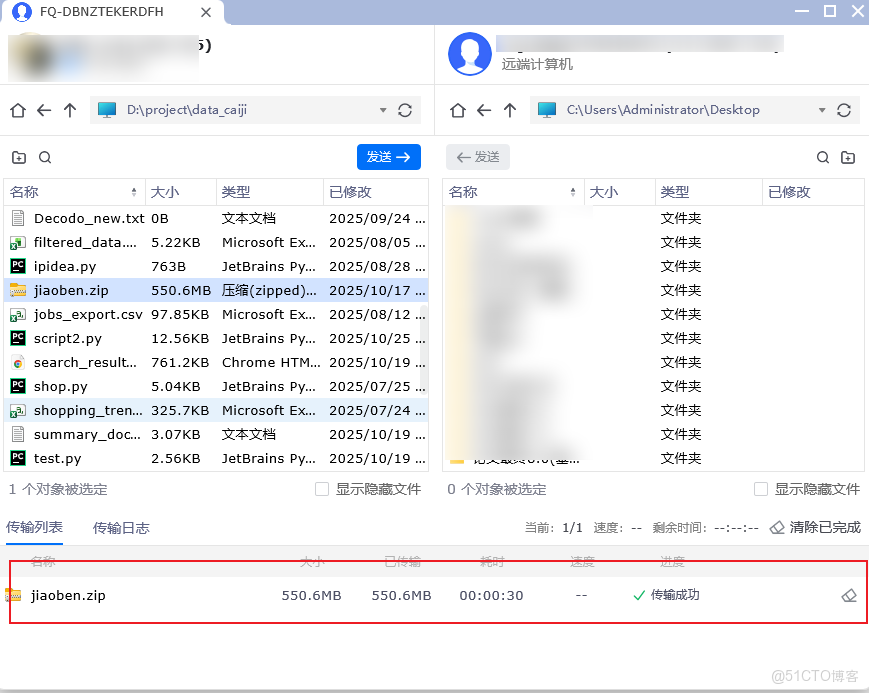This screenshot has width=869, height=693.
Task: Click the 发送 button to send the file
Action: point(388,157)
